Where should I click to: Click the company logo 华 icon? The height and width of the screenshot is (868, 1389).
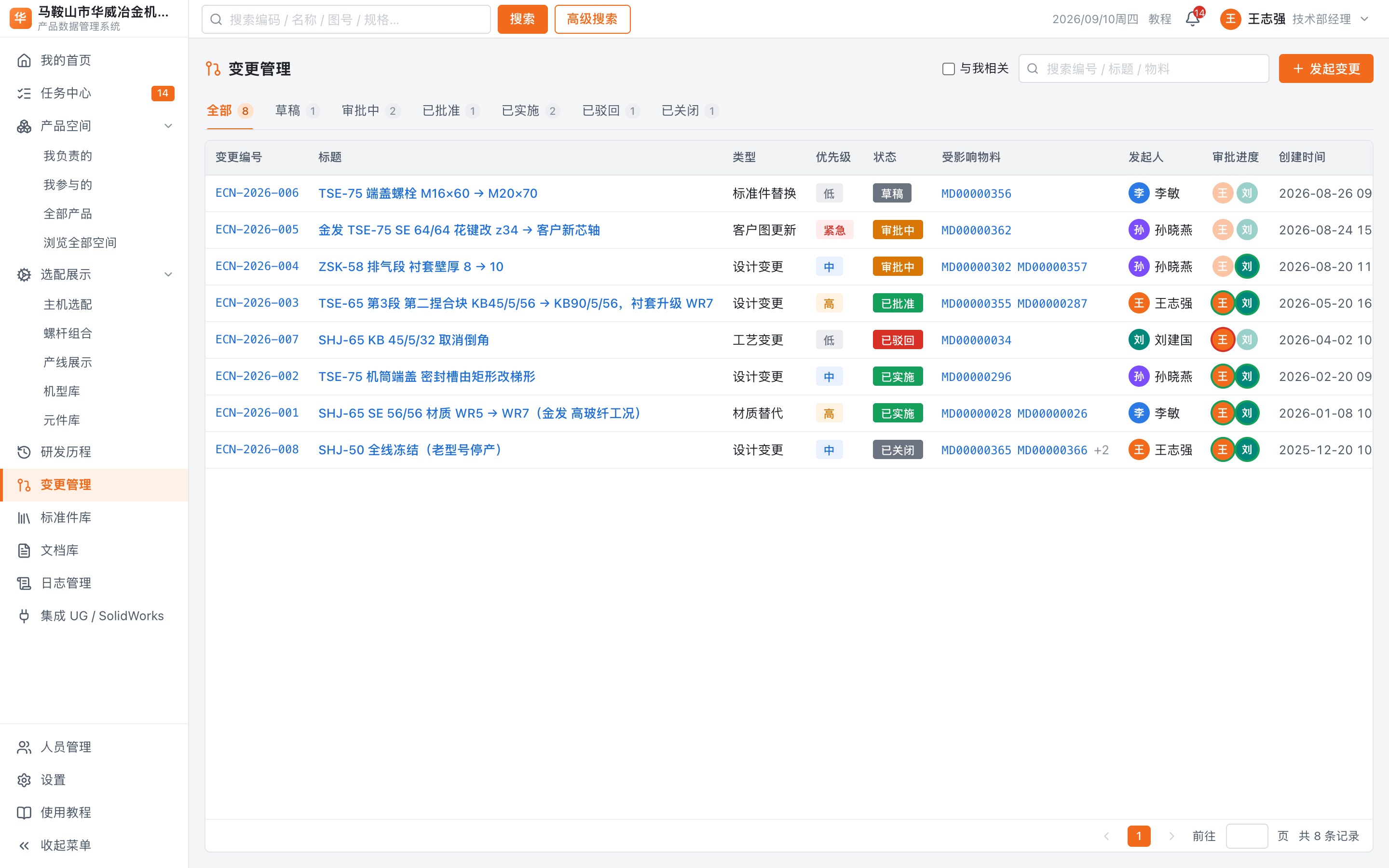[21, 18]
